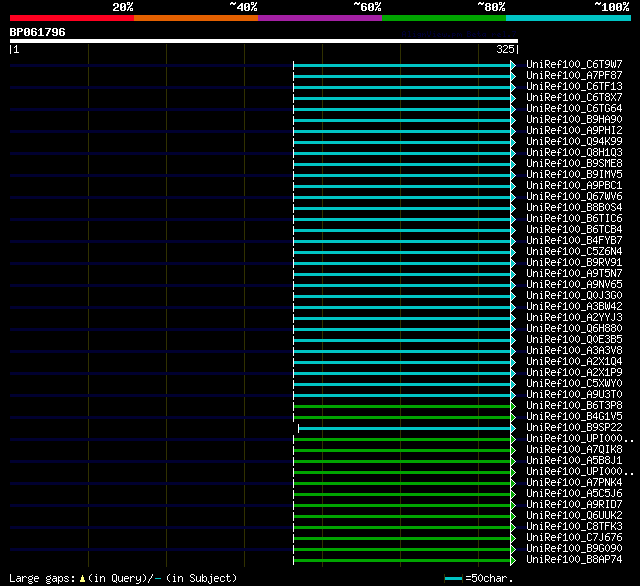
Task: Select hit label UniRef100_A9PBC1
Action: point(574,186)
